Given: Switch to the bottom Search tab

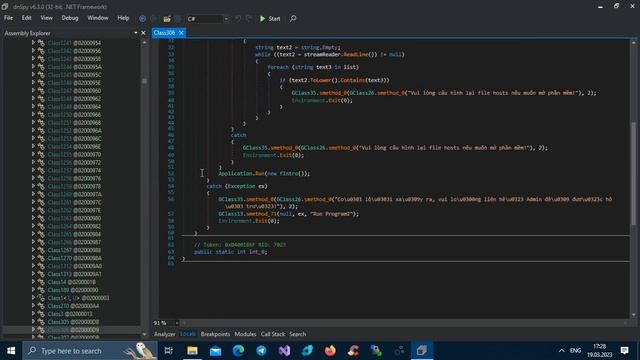Looking at the screenshot, I should click(x=298, y=334).
